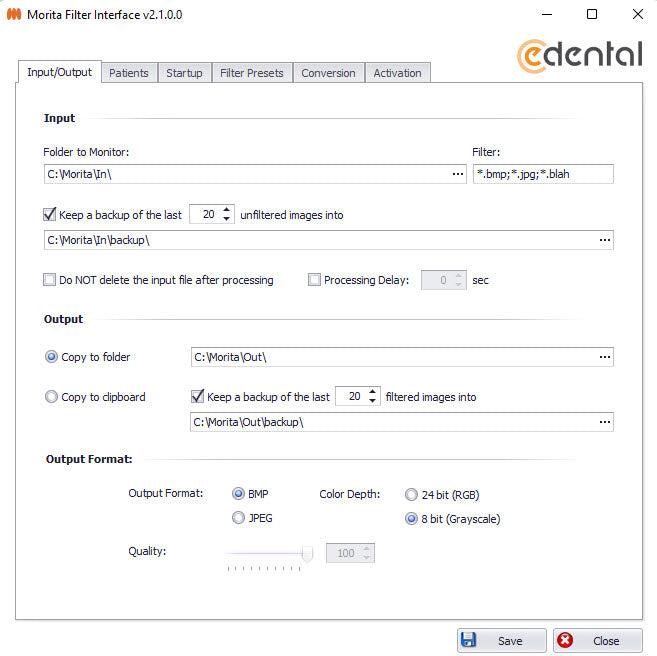
Task: Uncheck Keep a backup of unfiltered images
Action: (50, 214)
